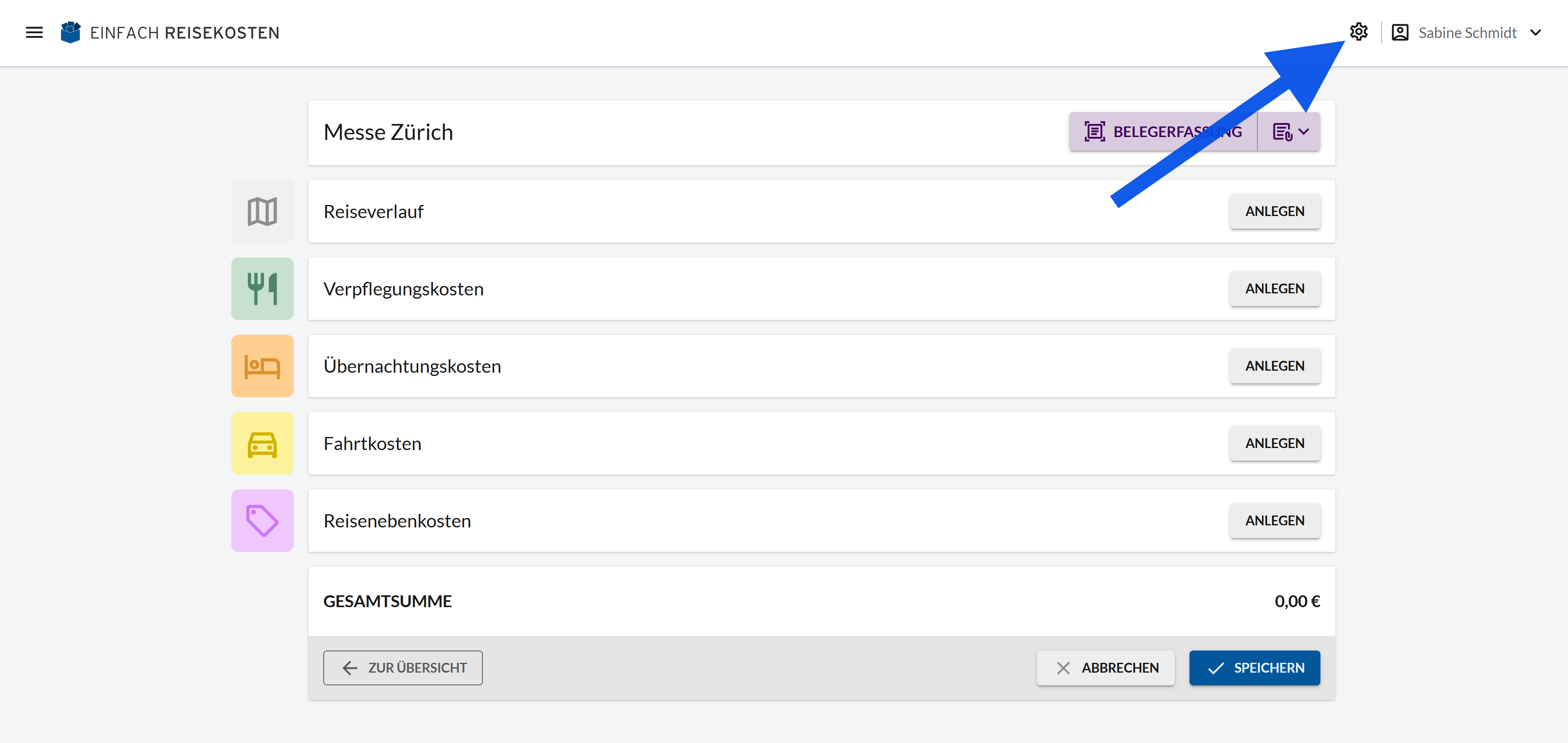The height and width of the screenshot is (743, 1568).
Task: Select the Verpflegungskosten cutlery icon
Action: tap(262, 288)
